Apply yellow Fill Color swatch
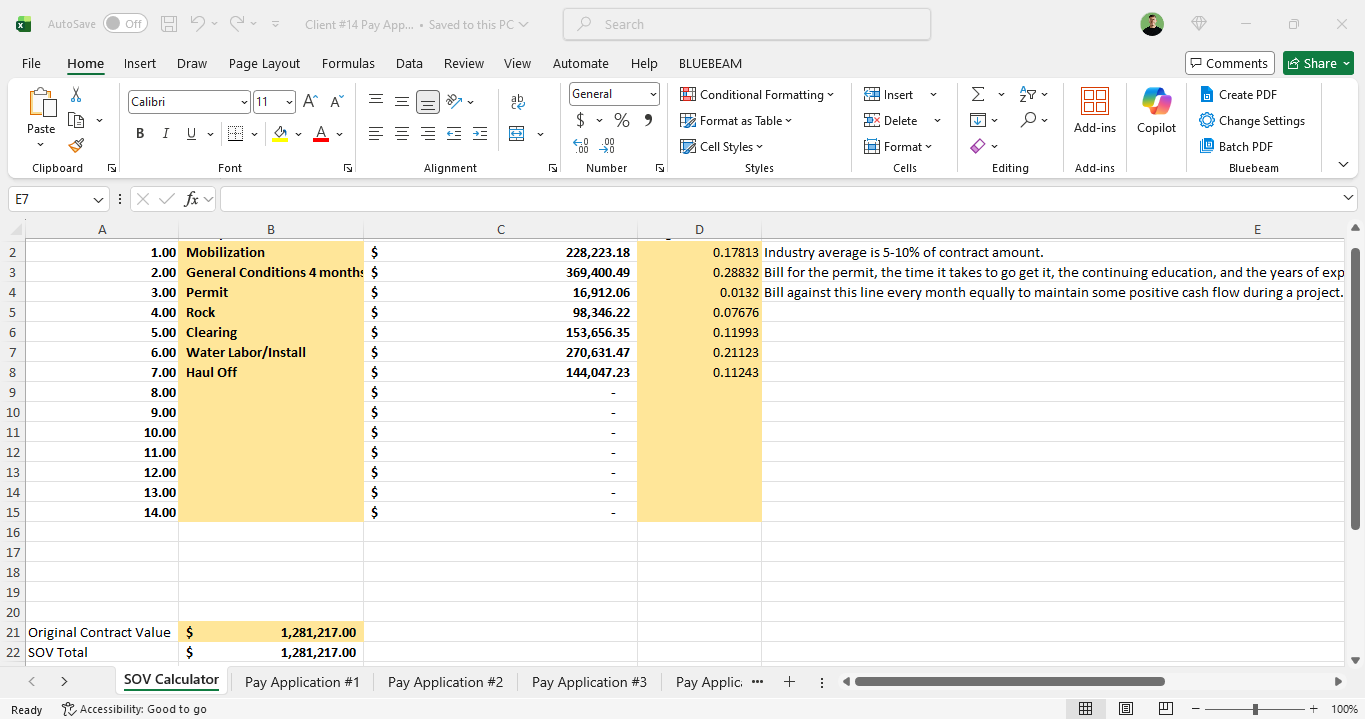 279,134
